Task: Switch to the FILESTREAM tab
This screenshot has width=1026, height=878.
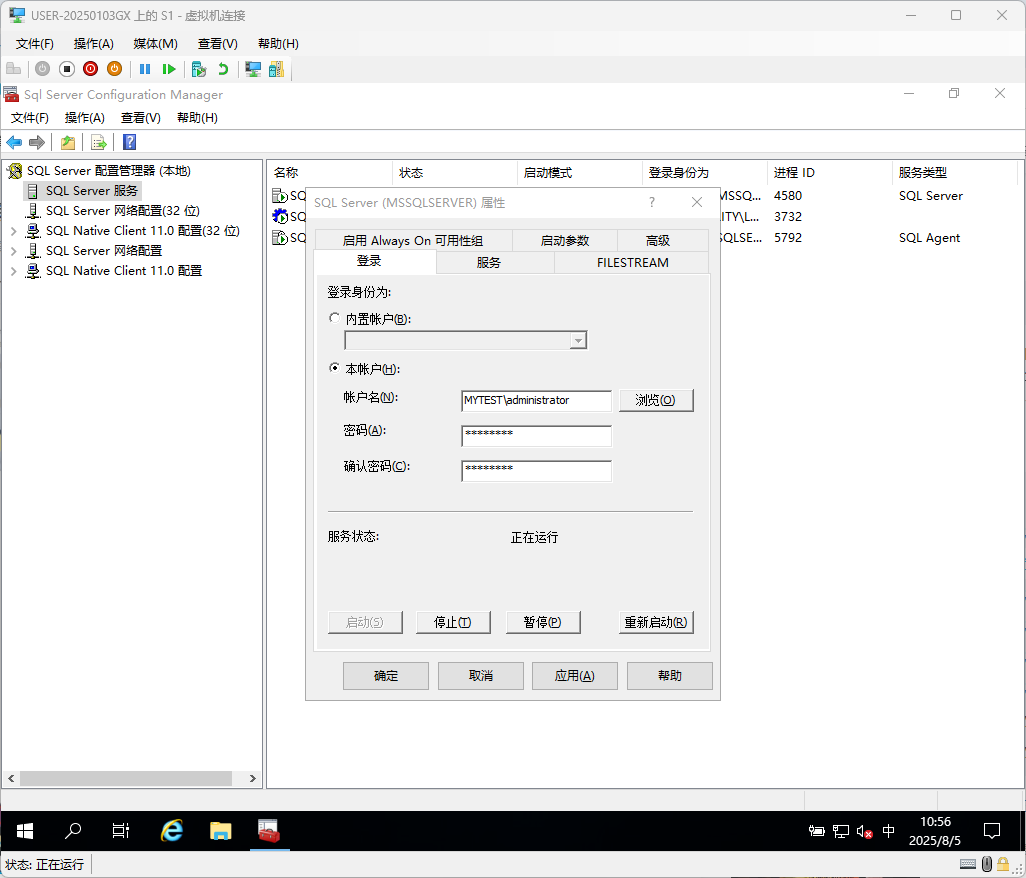Action: point(632,262)
